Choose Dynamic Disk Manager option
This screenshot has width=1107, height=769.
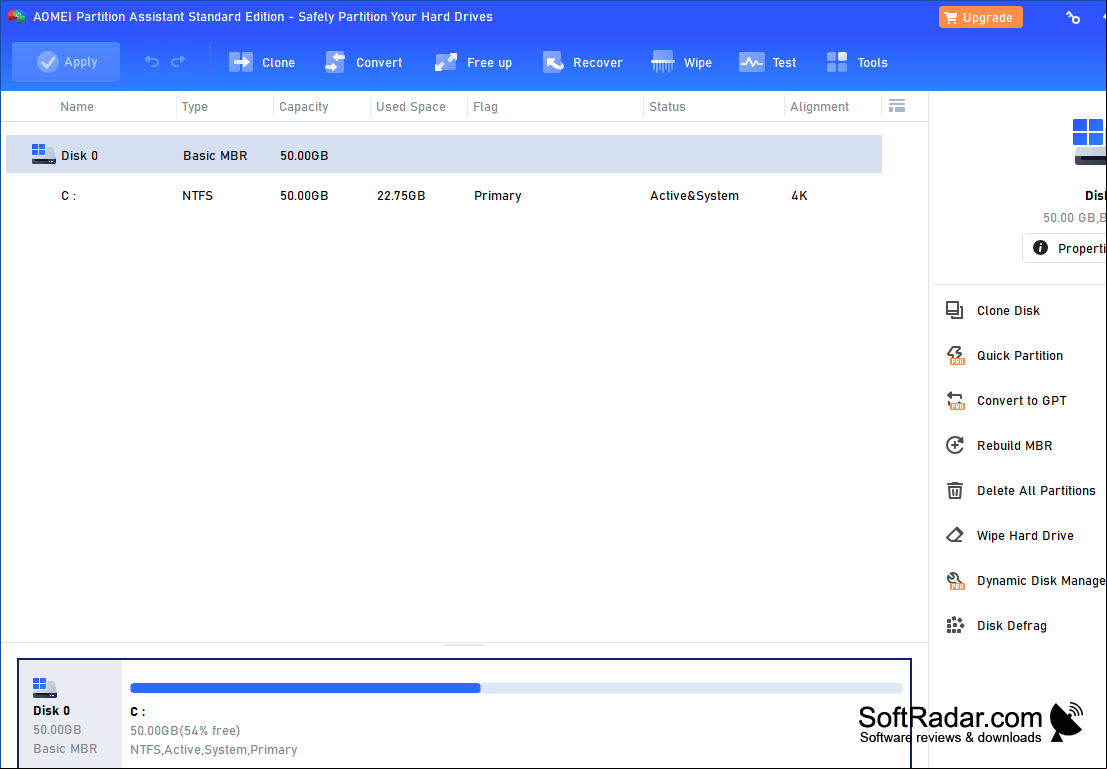tap(1041, 580)
